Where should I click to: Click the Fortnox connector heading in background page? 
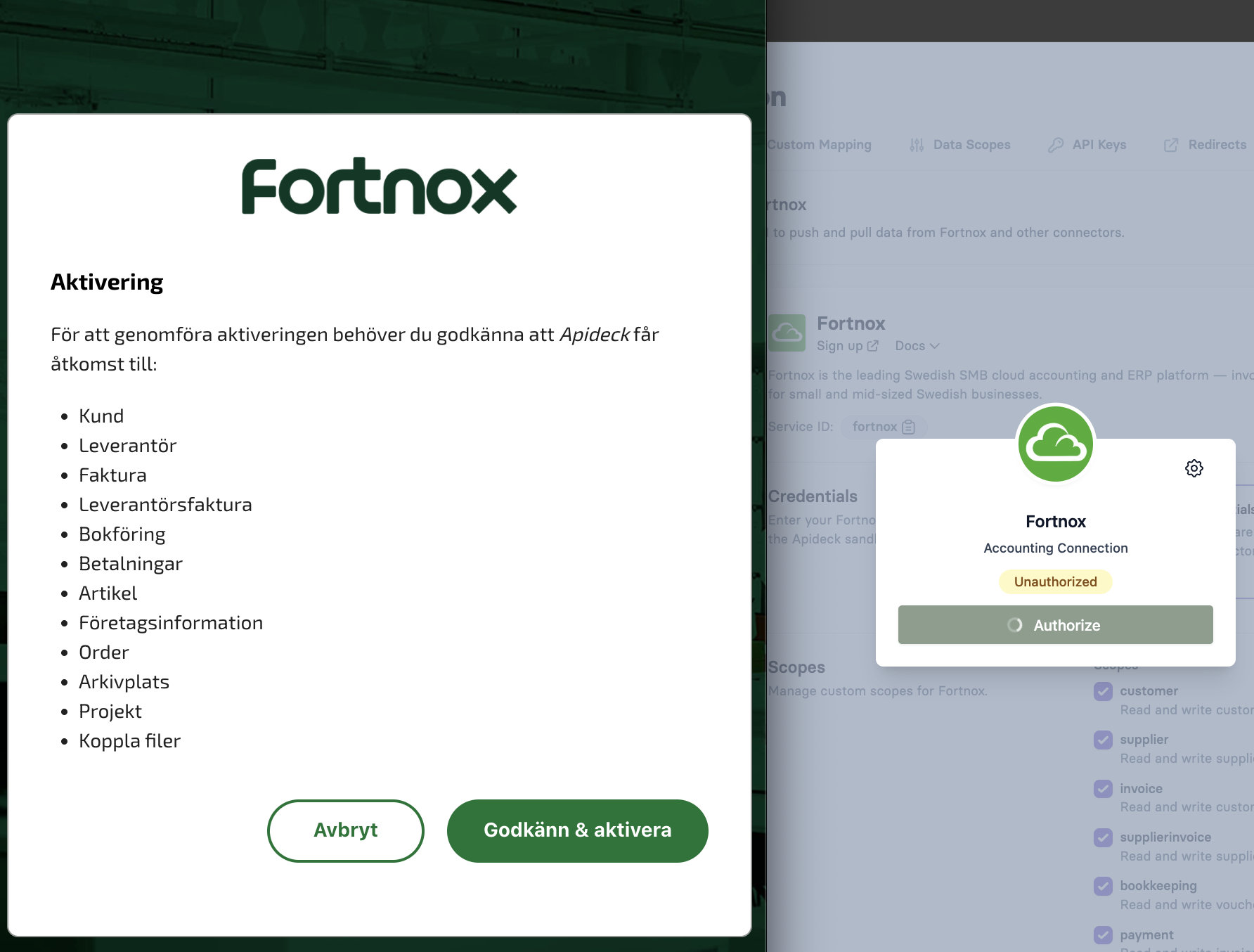coord(851,323)
